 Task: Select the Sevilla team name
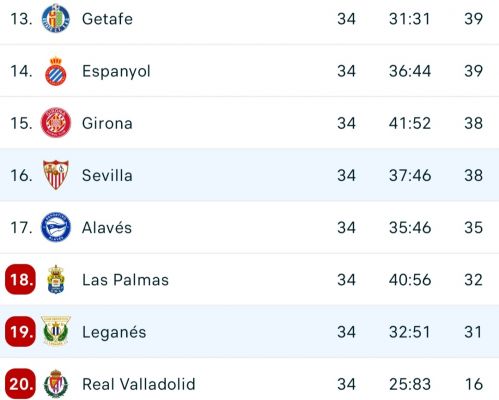coord(107,175)
